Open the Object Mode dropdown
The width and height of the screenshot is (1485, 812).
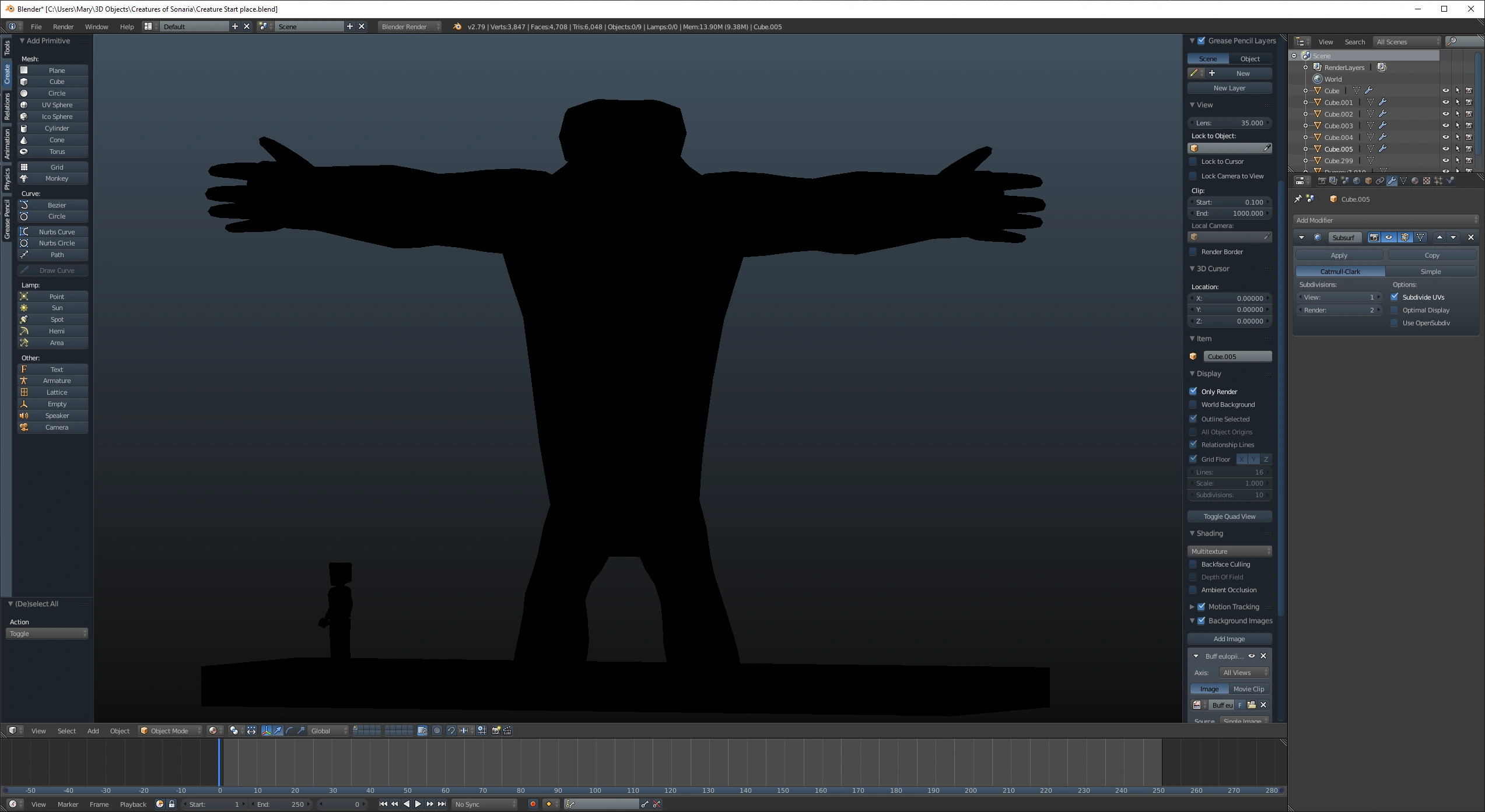coord(170,730)
